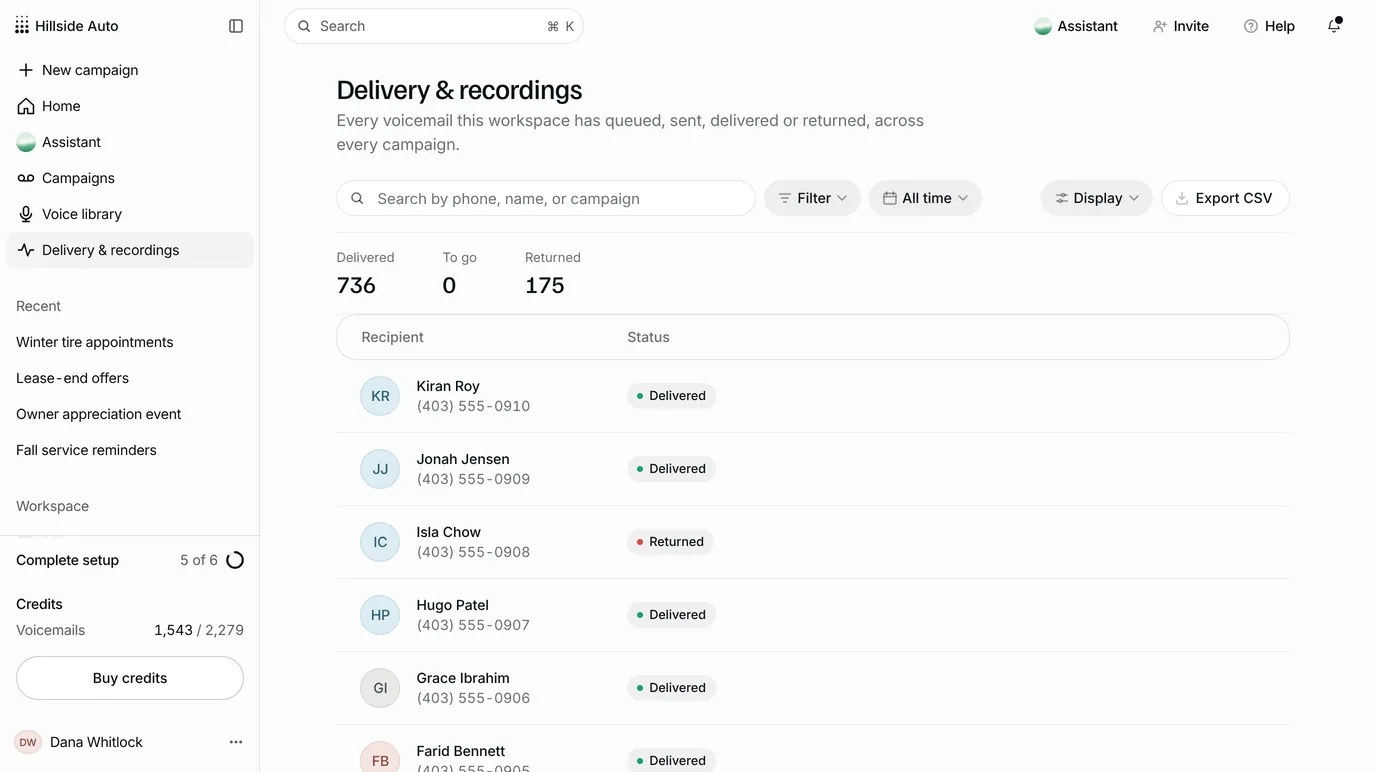
Task: Click Kiran Roy's KR avatar
Action: pyautogui.click(x=380, y=396)
